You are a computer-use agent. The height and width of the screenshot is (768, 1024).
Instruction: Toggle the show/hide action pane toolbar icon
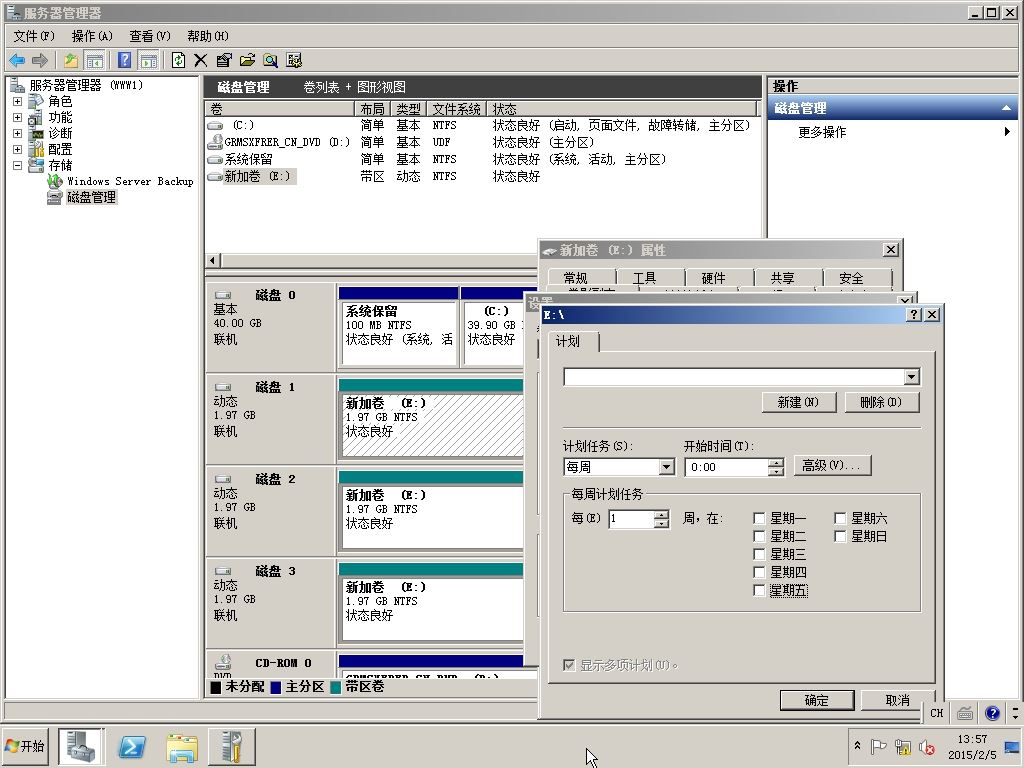click(x=149, y=61)
